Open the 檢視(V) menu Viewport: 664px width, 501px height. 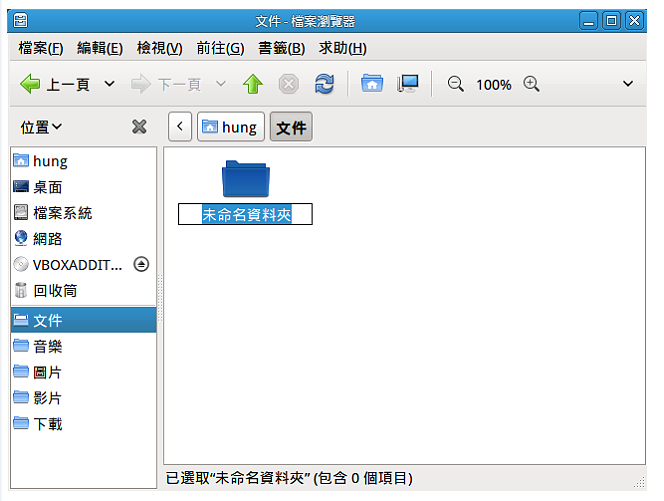(160, 48)
